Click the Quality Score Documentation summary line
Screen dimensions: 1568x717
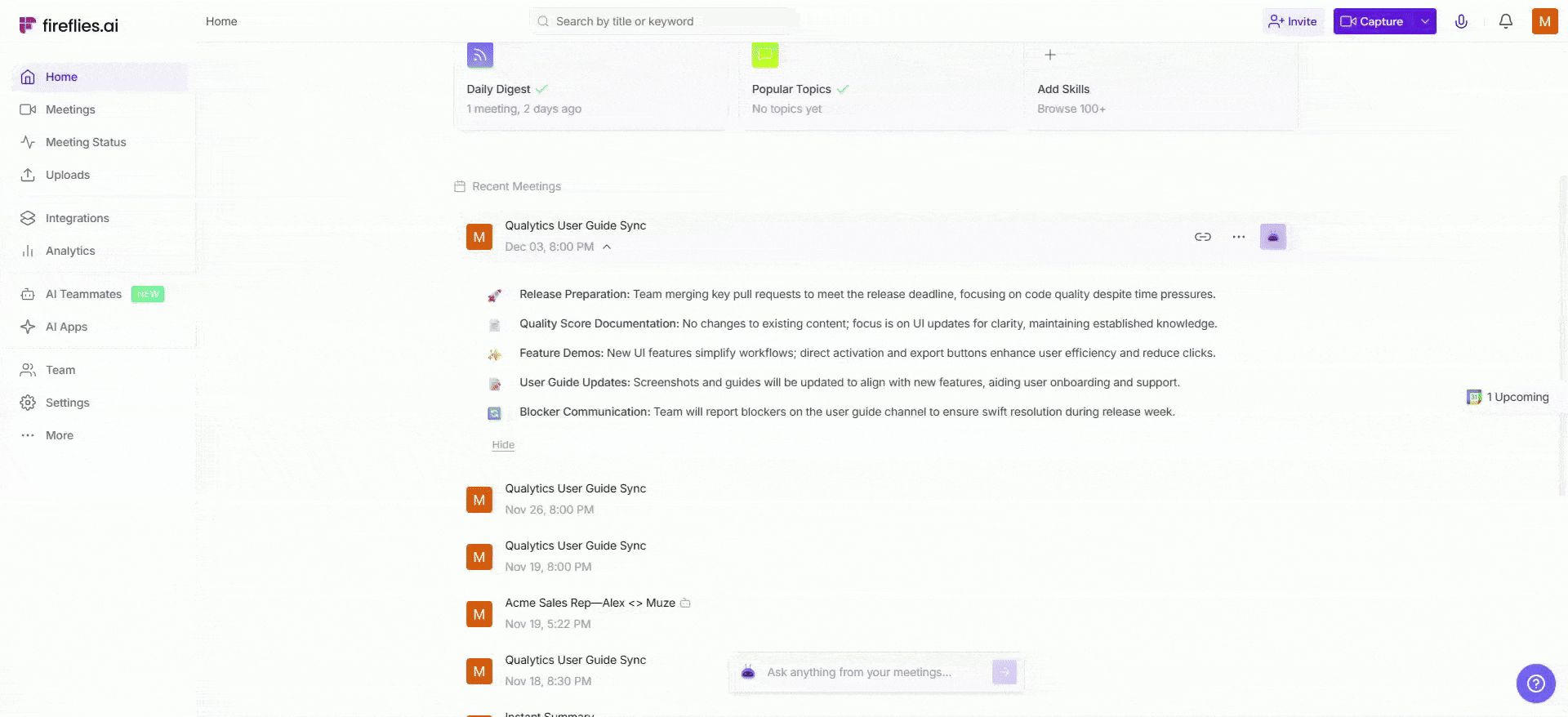click(868, 323)
